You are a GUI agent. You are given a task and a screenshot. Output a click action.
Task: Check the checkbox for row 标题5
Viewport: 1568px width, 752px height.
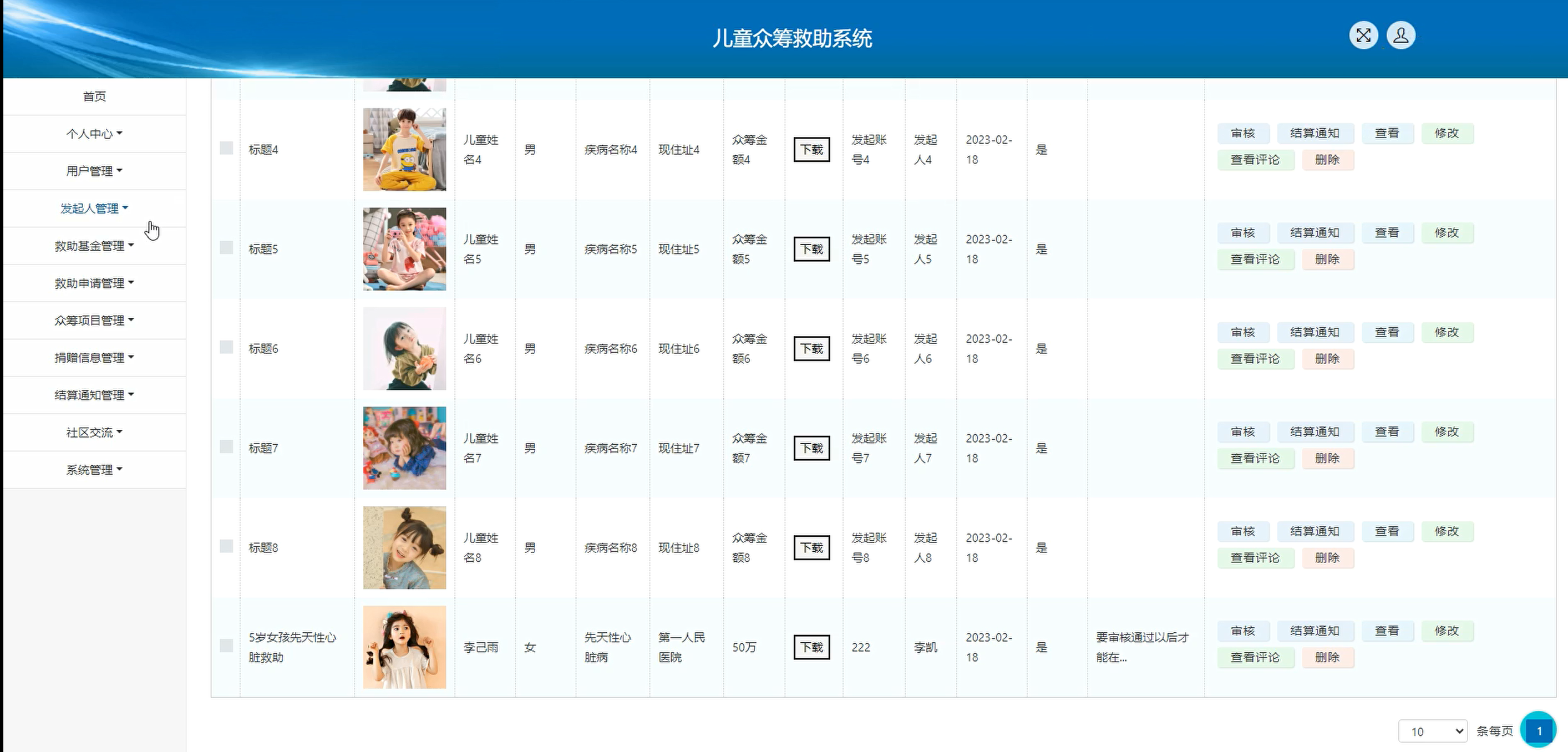226,247
